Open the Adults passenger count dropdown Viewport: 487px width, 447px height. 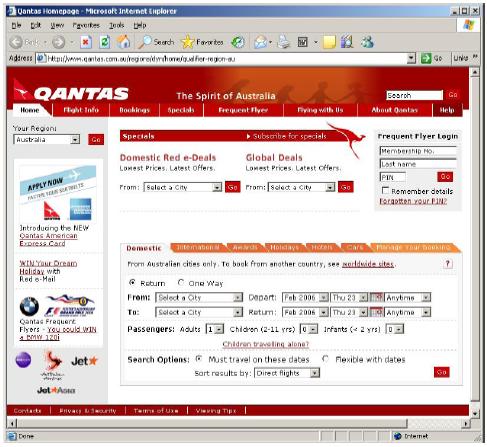point(215,329)
